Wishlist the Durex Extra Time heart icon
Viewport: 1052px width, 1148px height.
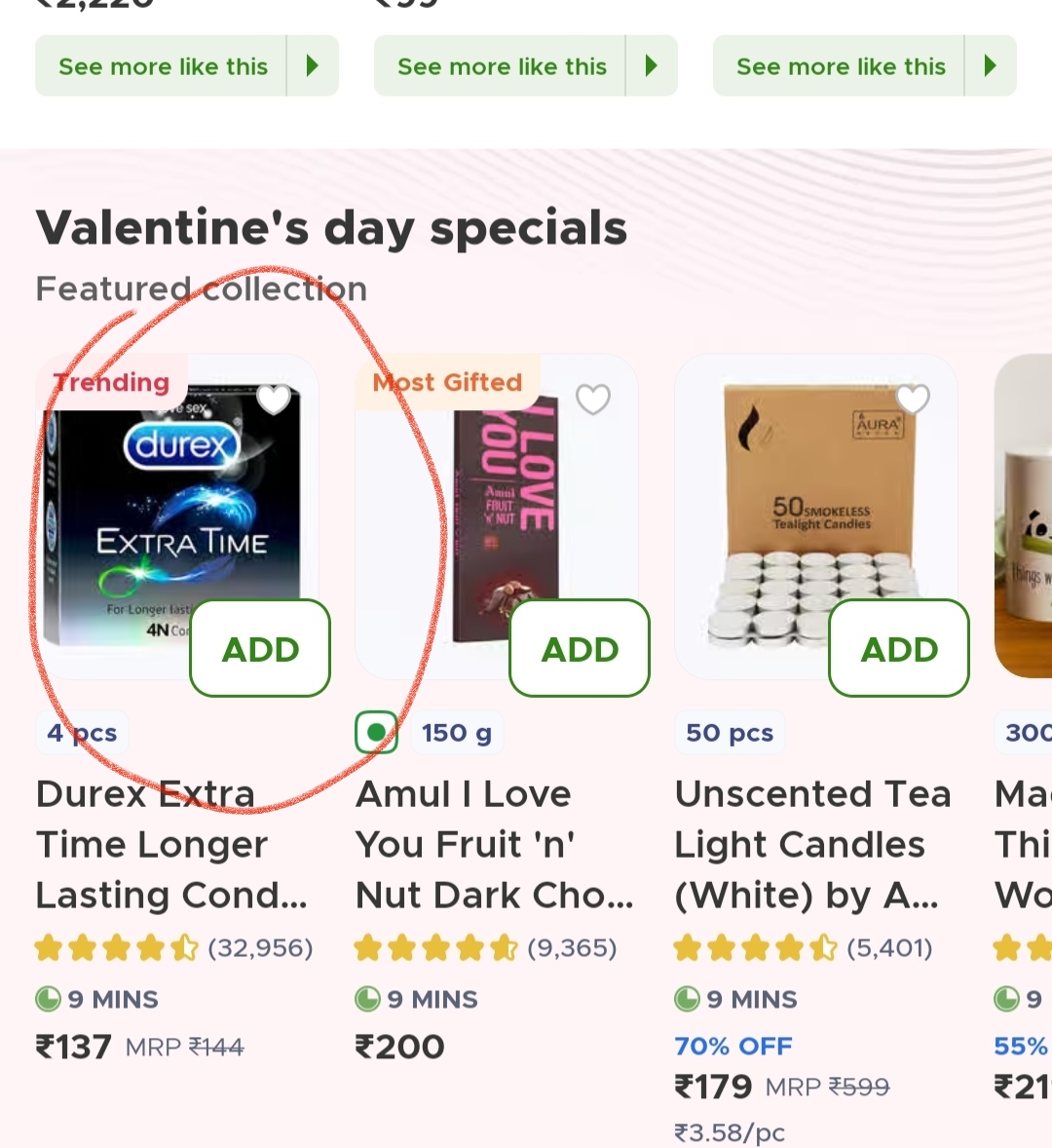(x=274, y=399)
